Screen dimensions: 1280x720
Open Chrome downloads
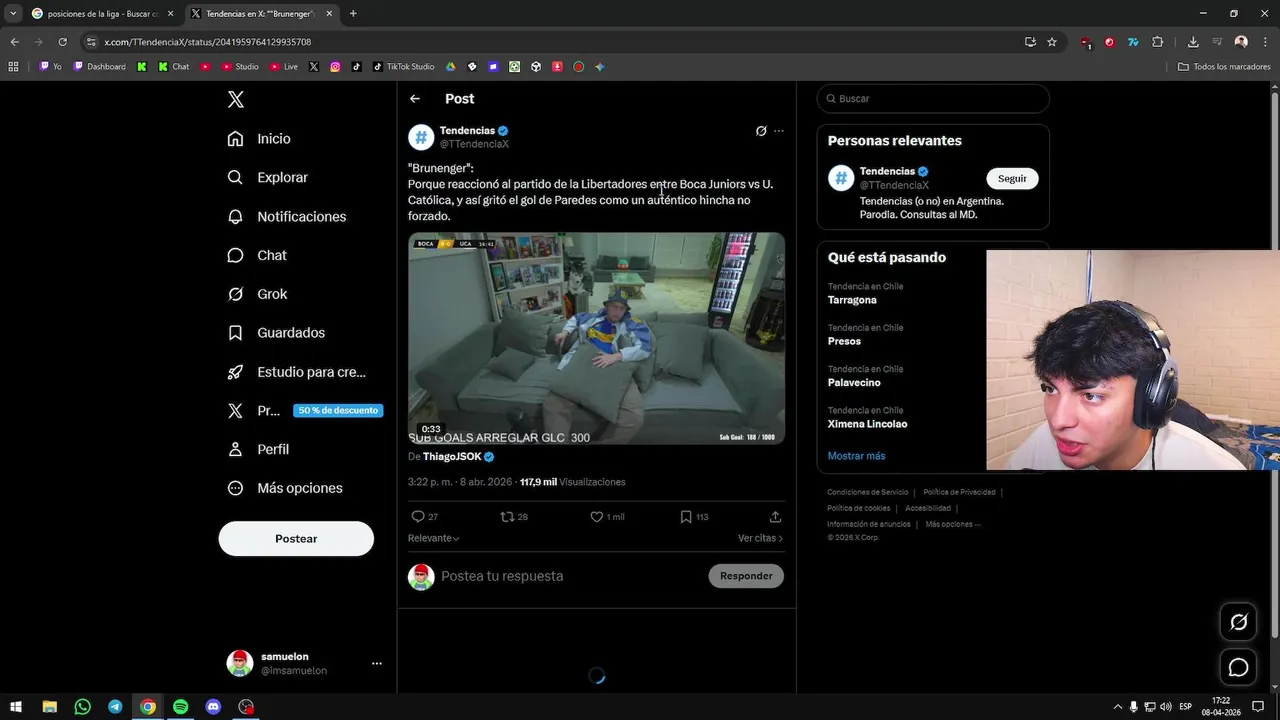pyautogui.click(x=1193, y=42)
